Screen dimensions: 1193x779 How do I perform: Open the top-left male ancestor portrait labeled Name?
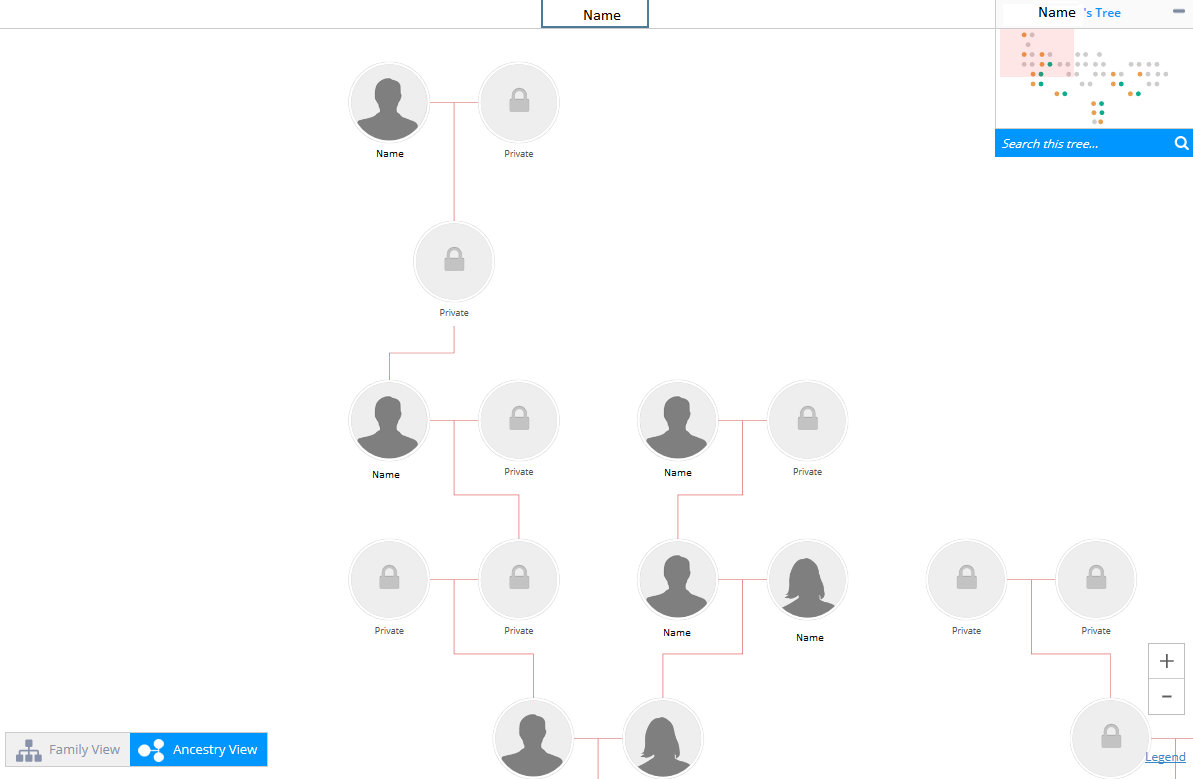tap(389, 102)
